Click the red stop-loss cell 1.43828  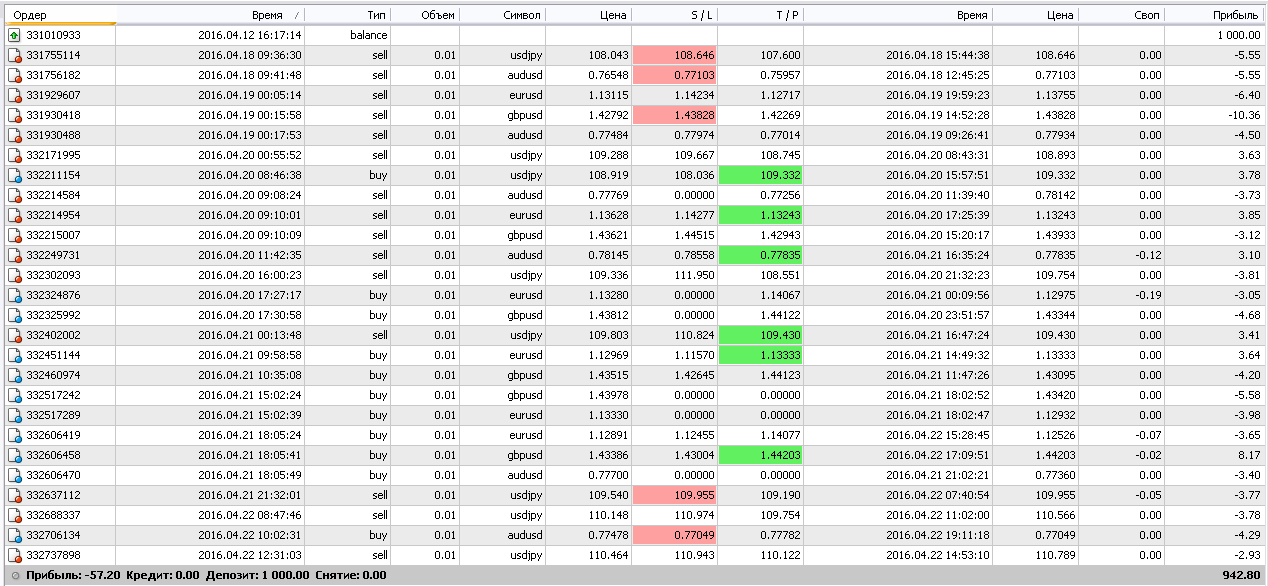coord(674,115)
